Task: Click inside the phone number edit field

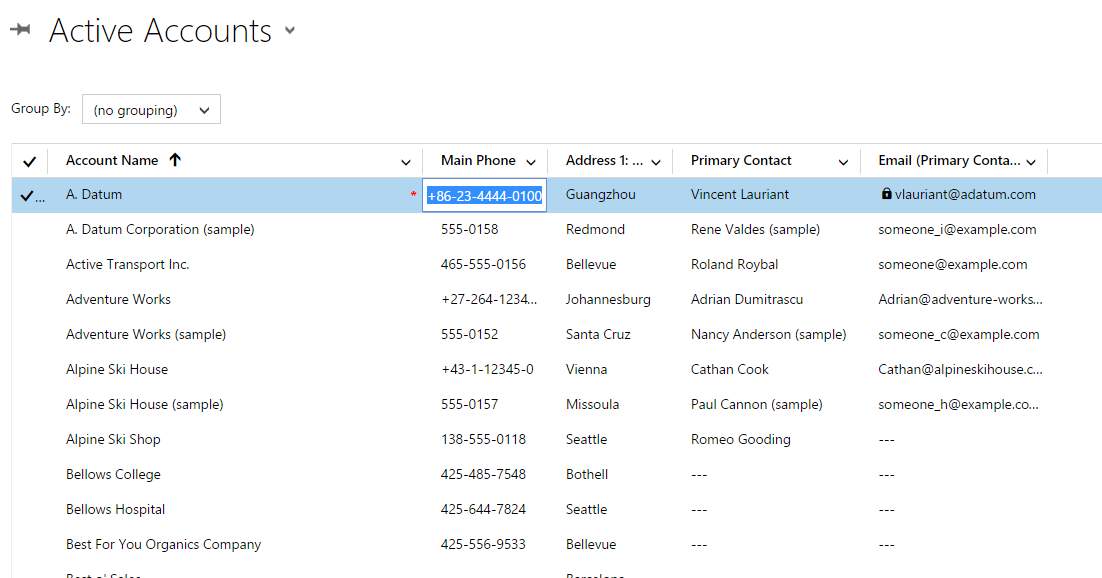Action: [x=484, y=194]
